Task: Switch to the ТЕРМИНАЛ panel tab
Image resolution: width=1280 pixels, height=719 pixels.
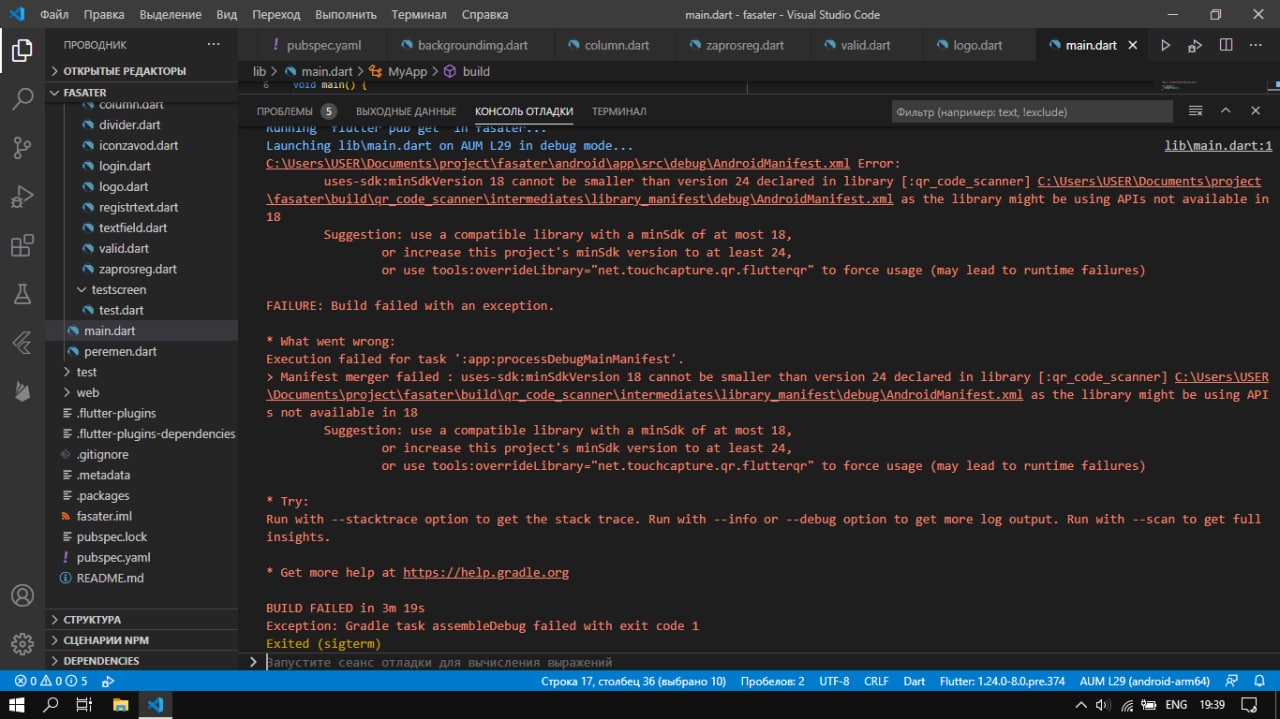Action: (x=619, y=111)
